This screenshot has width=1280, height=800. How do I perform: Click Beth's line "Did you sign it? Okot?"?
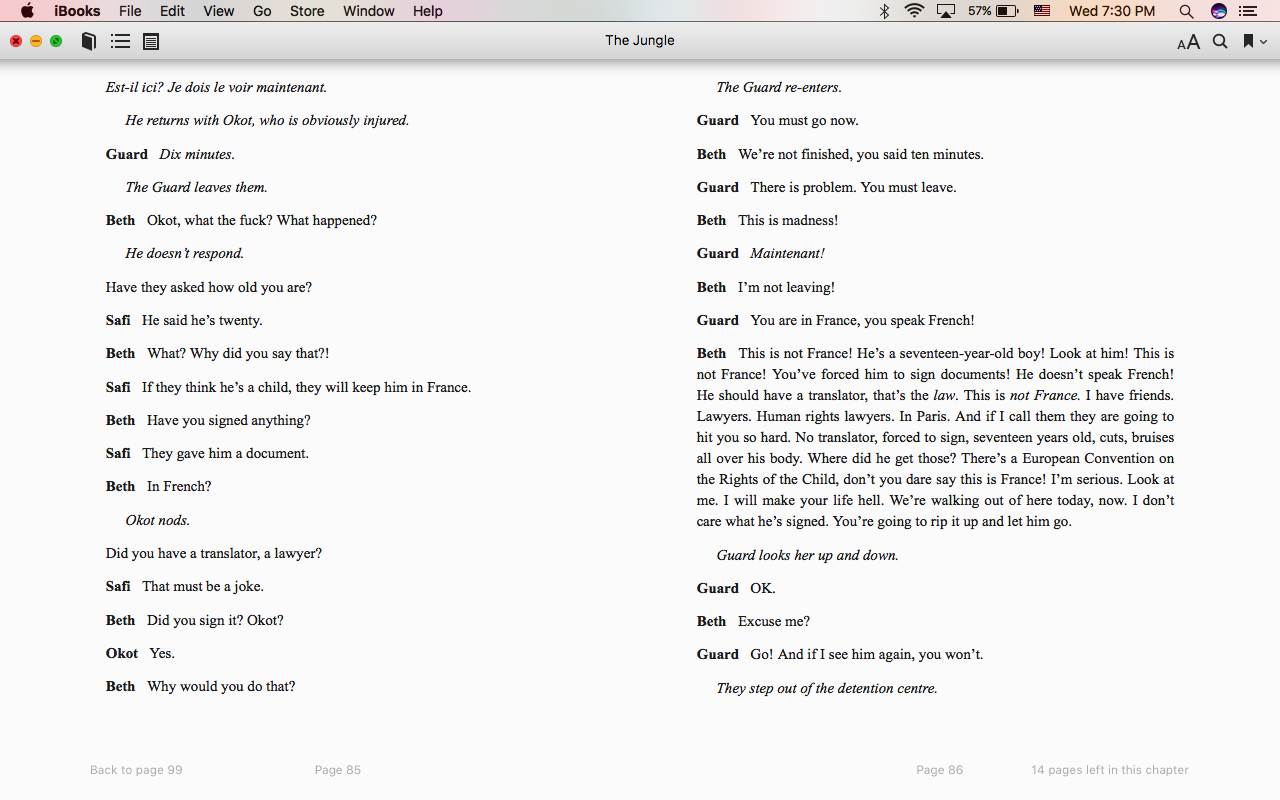(x=215, y=621)
